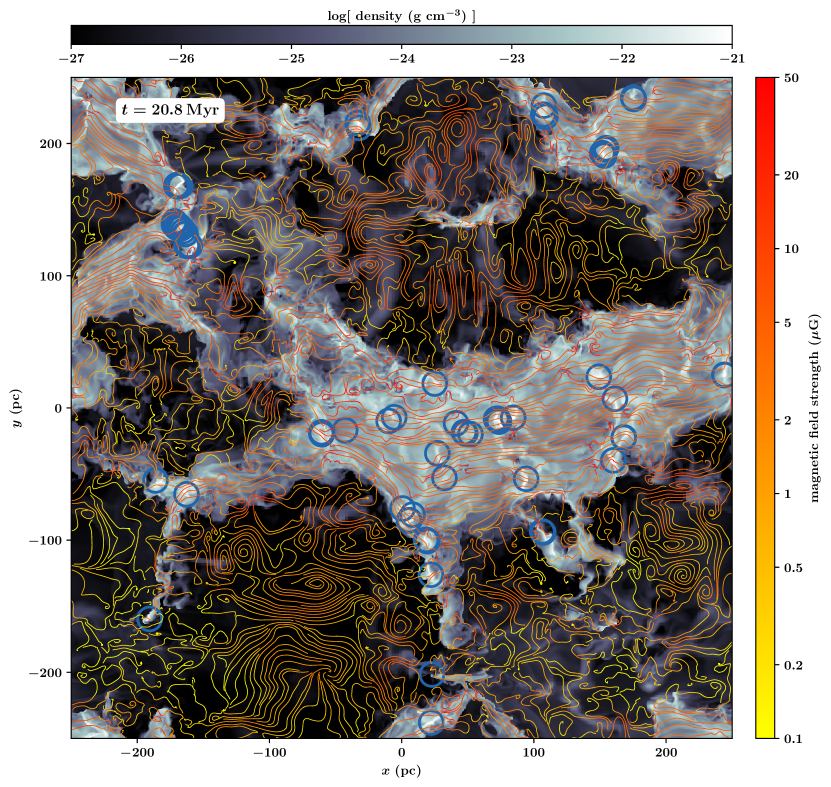Select the 0.1 tick on magnetic colorbar
831x787 pixels.
pos(791,738)
